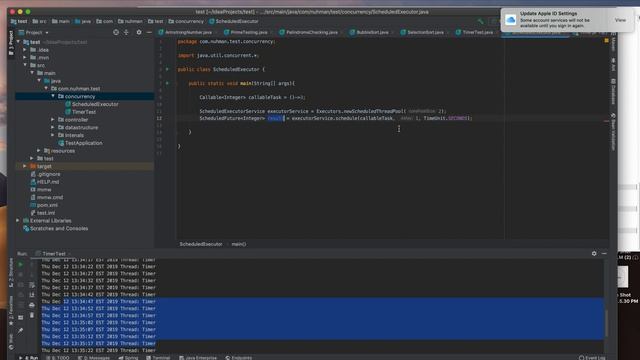This screenshot has height=360, width=640.
Task: Select TestApplication in project tree
Action: click(80, 143)
